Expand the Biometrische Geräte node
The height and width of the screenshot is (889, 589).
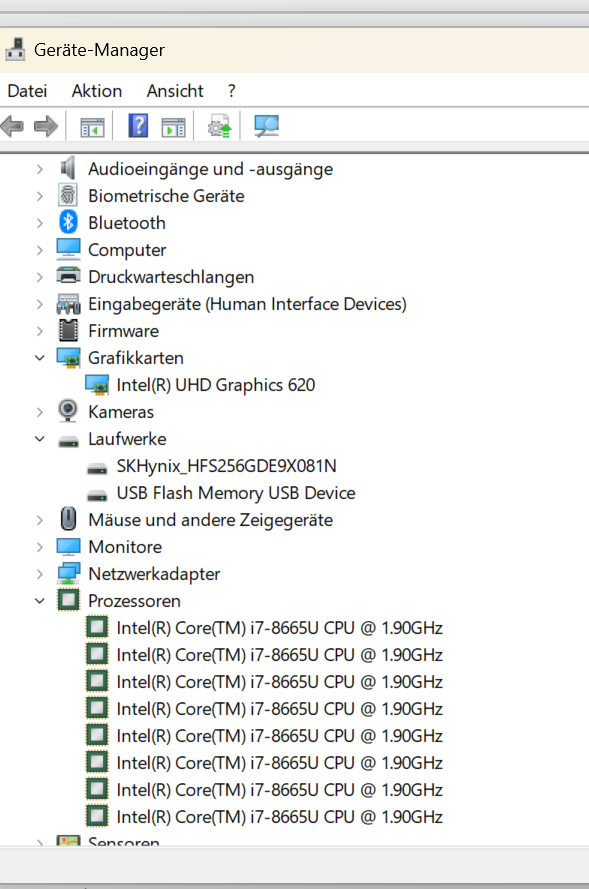tap(39, 196)
